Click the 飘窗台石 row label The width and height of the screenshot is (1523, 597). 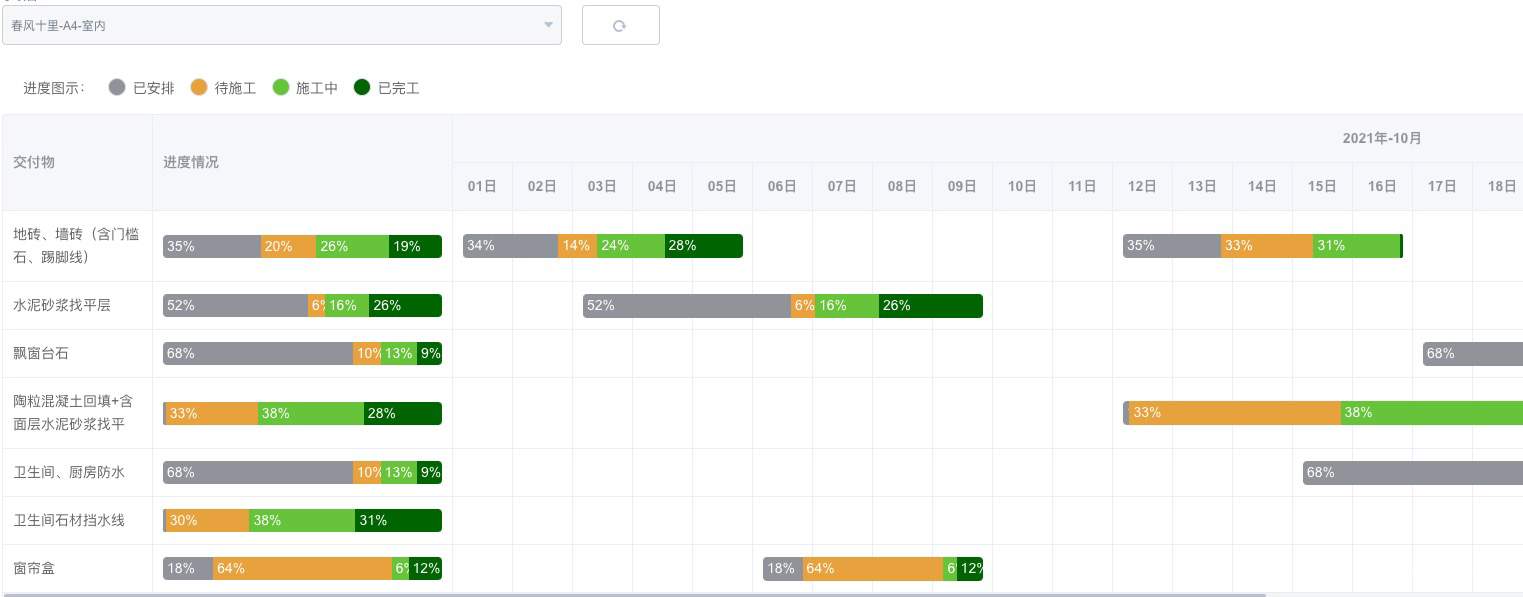pos(41,354)
